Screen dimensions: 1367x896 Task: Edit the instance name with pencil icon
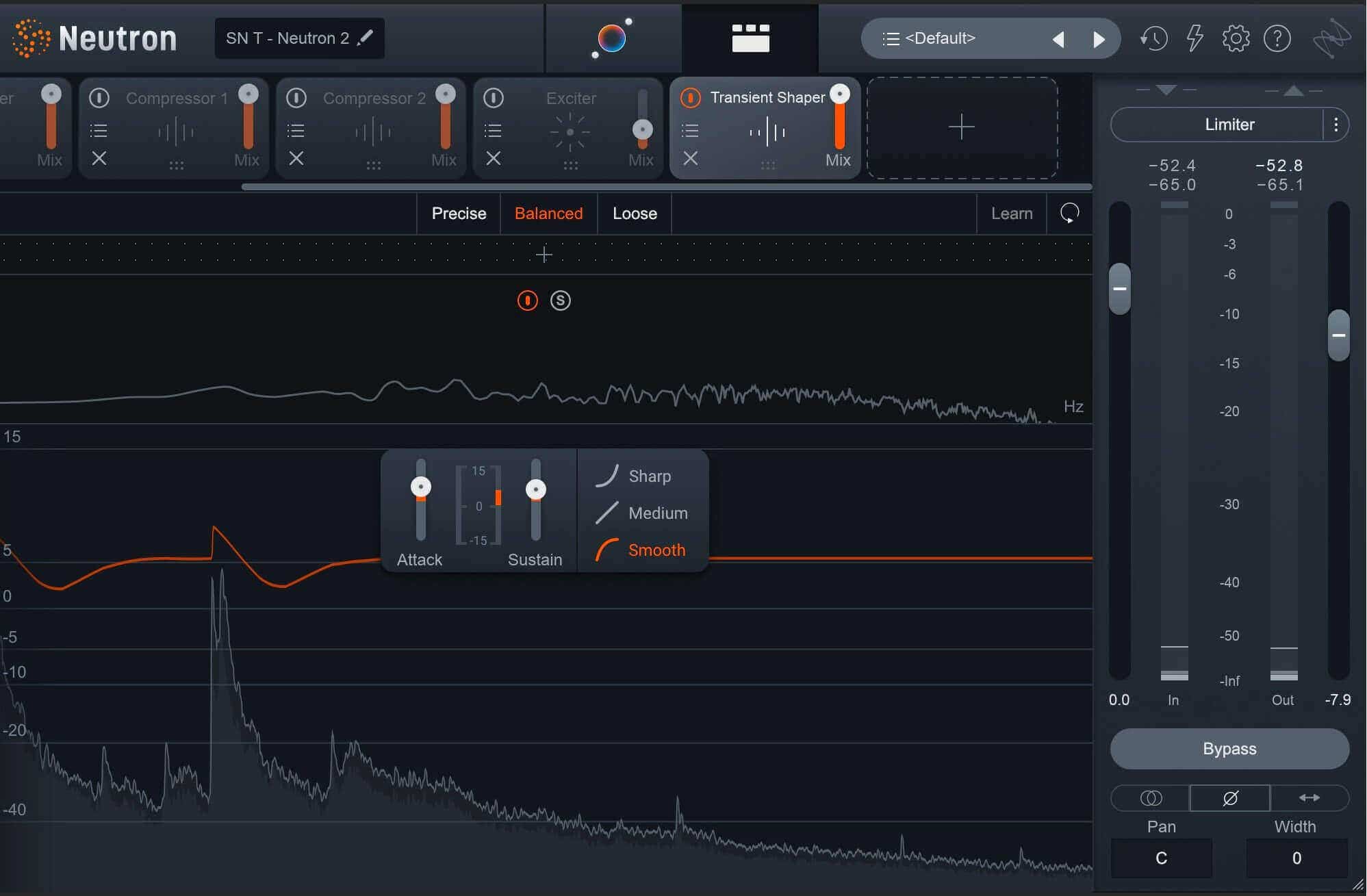tap(366, 37)
